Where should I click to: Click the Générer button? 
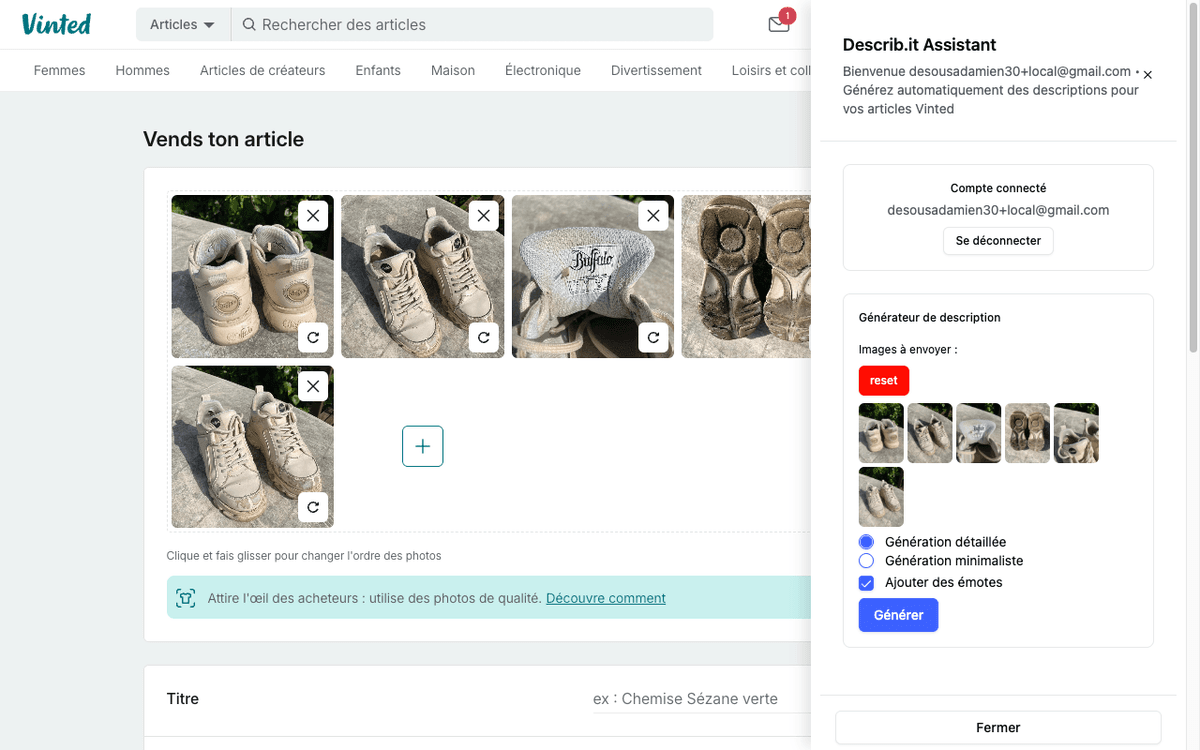[898, 615]
